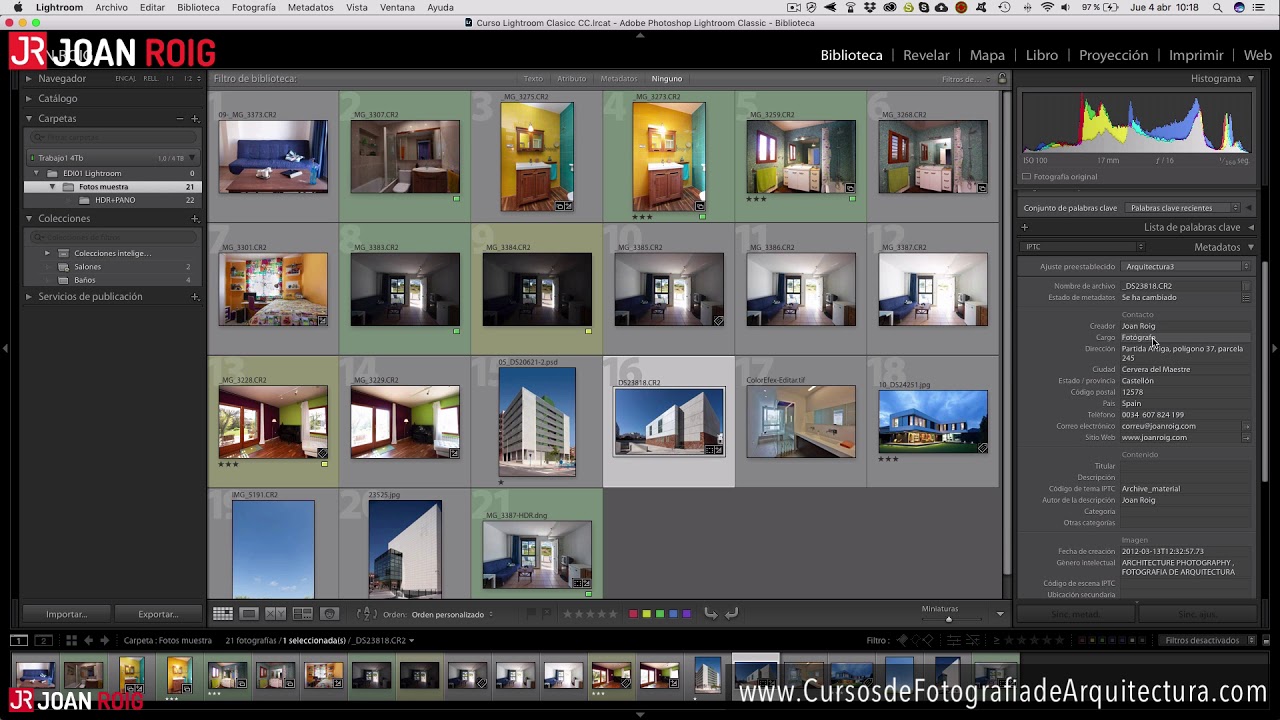Image resolution: width=1280 pixels, height=720 pixels.
Task: Set flag as rejected in toolbar
Action: (x=546, y=614)
